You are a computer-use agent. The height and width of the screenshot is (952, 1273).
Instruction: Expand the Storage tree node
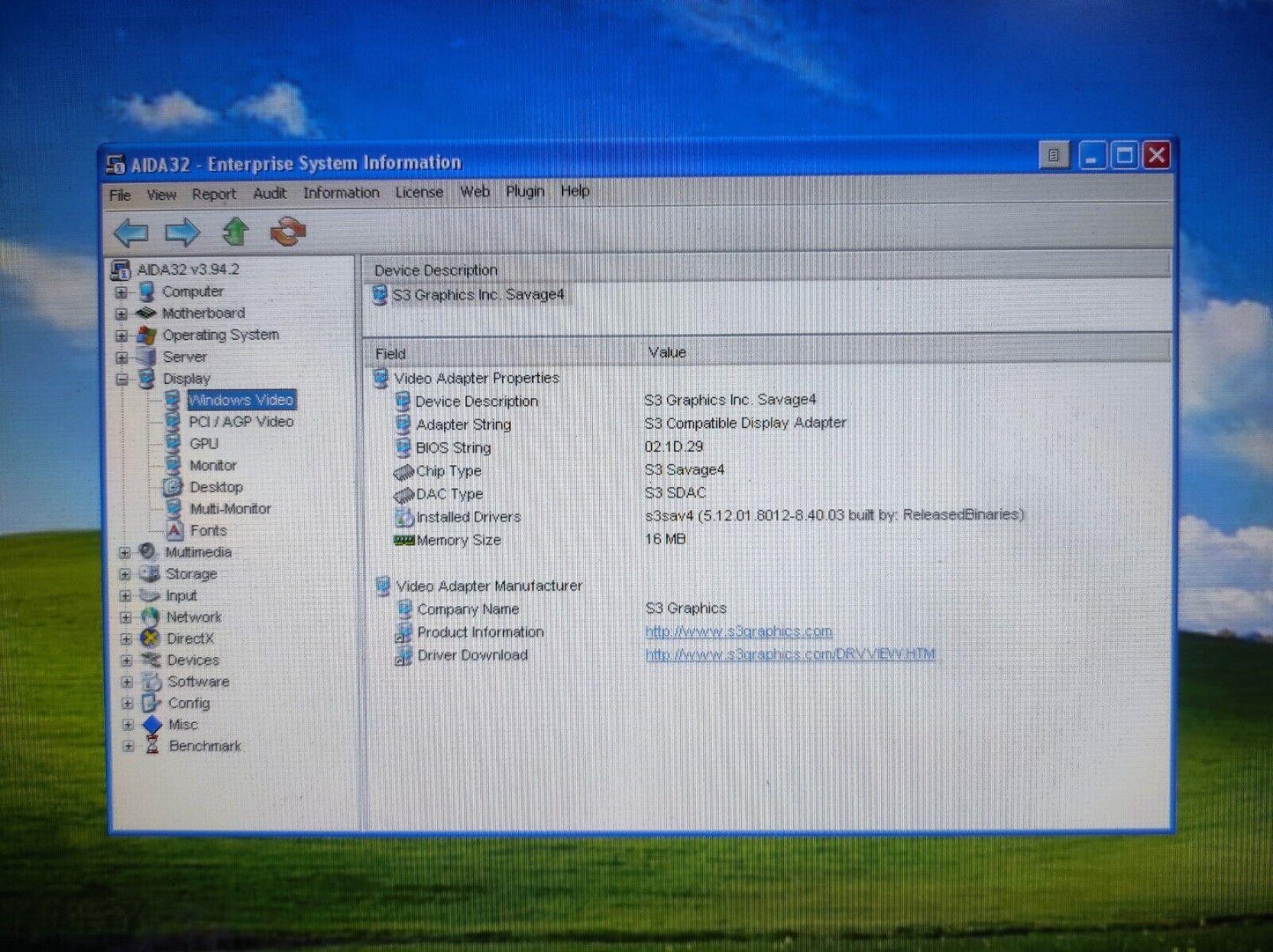point(125,574)
